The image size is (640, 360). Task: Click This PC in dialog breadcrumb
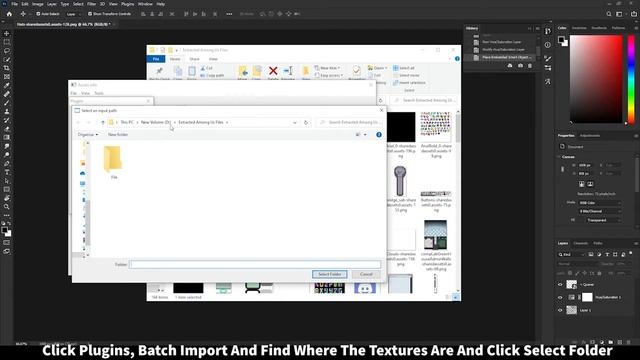click(x=127, y=122)
